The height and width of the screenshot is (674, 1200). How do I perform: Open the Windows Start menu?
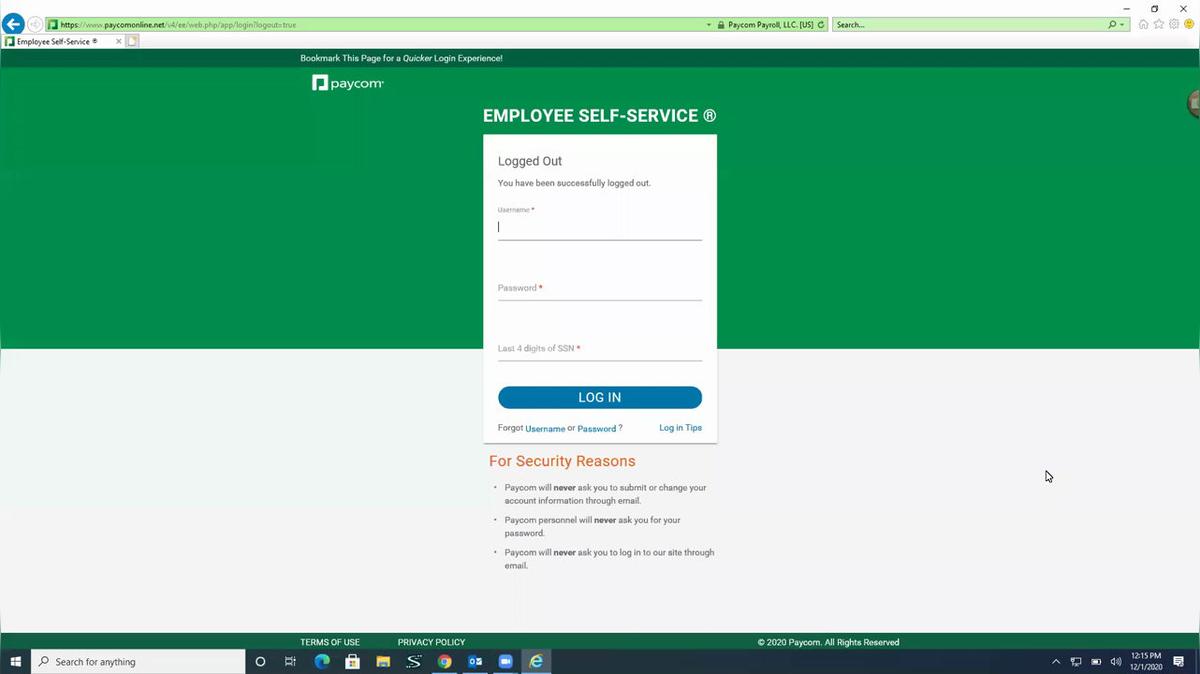click(16, 661)
